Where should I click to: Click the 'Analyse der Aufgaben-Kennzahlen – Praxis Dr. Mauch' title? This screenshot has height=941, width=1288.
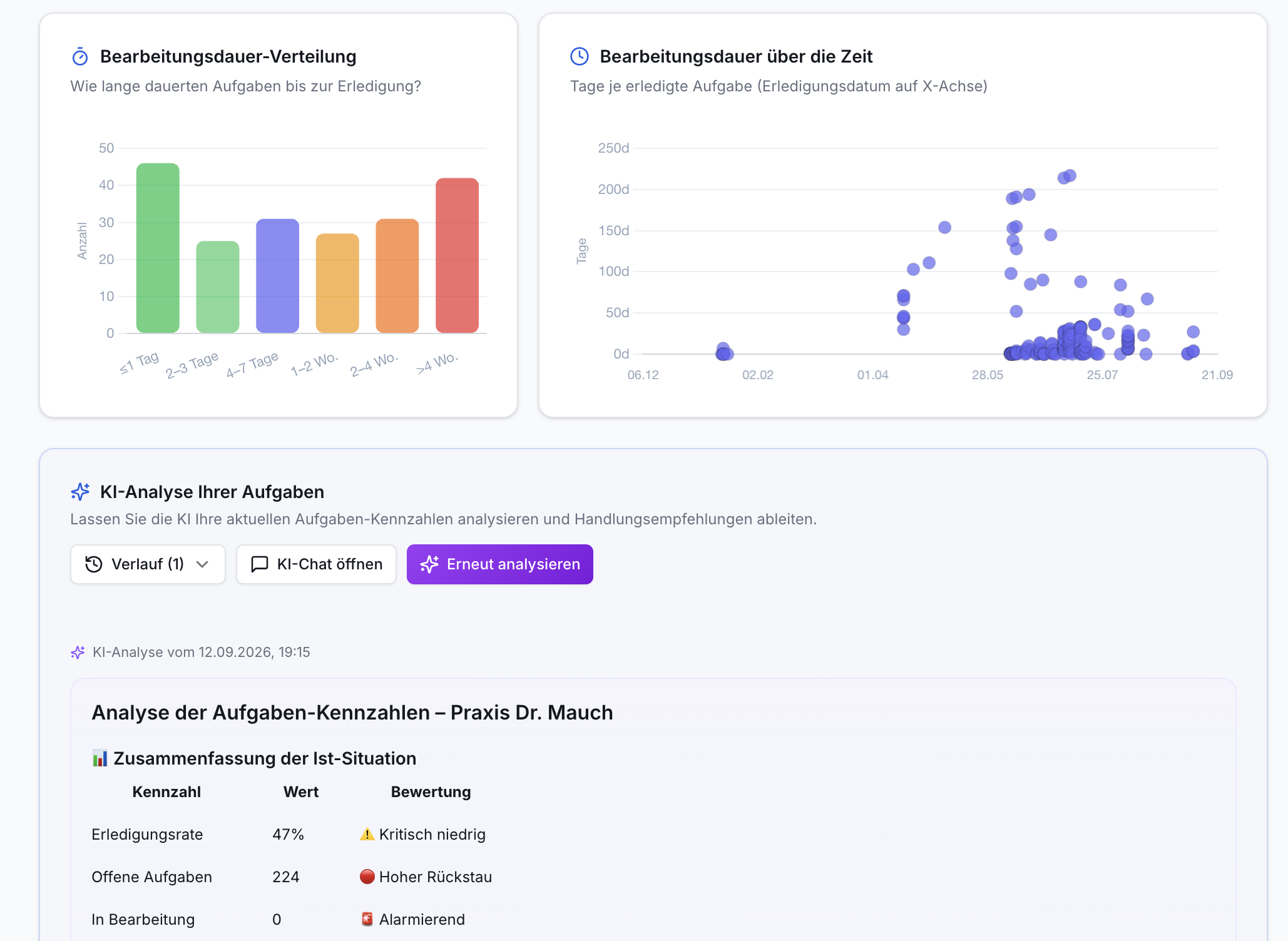click(352, 713)
